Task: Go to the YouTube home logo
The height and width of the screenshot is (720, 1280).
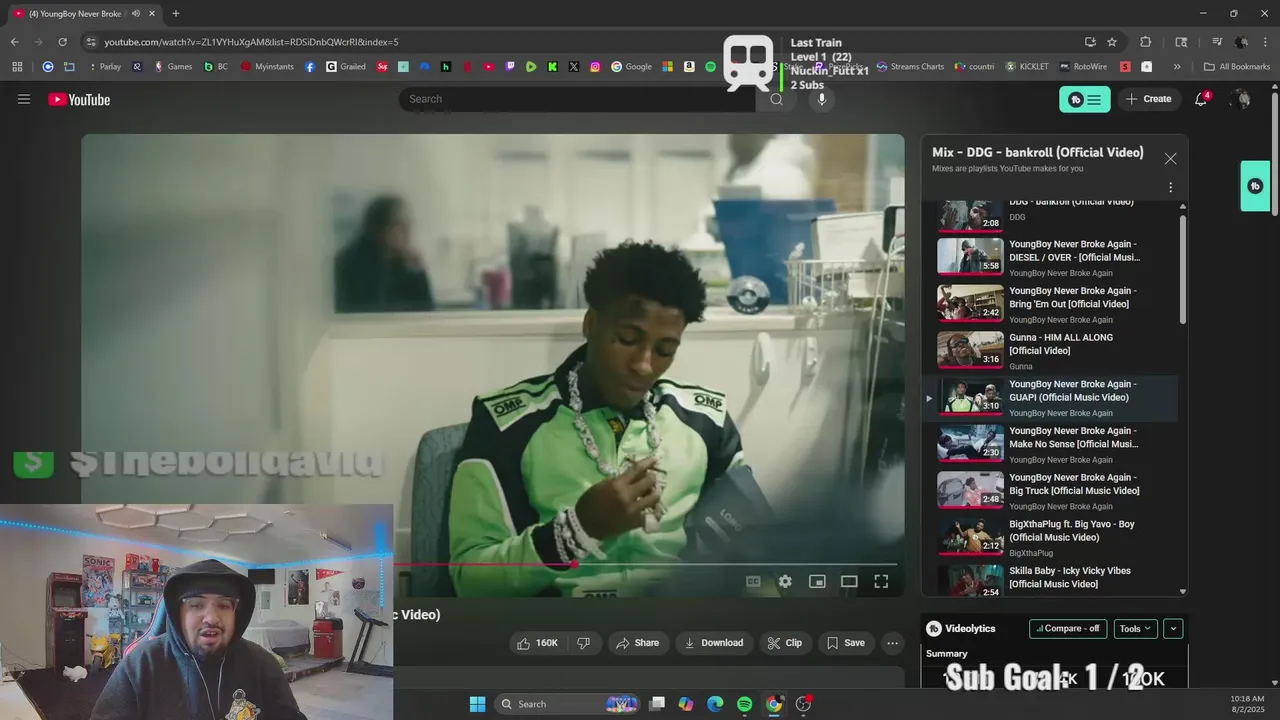Action: coord(79,99)
